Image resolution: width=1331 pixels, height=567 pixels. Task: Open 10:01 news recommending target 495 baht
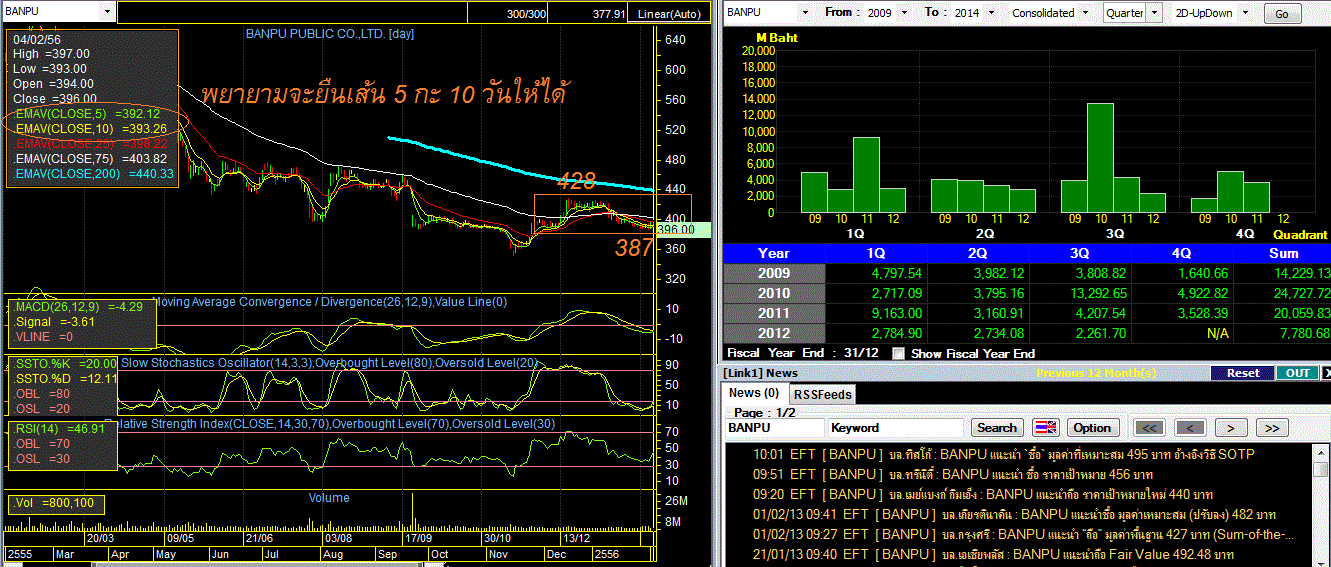click(x=1003, y=454)
